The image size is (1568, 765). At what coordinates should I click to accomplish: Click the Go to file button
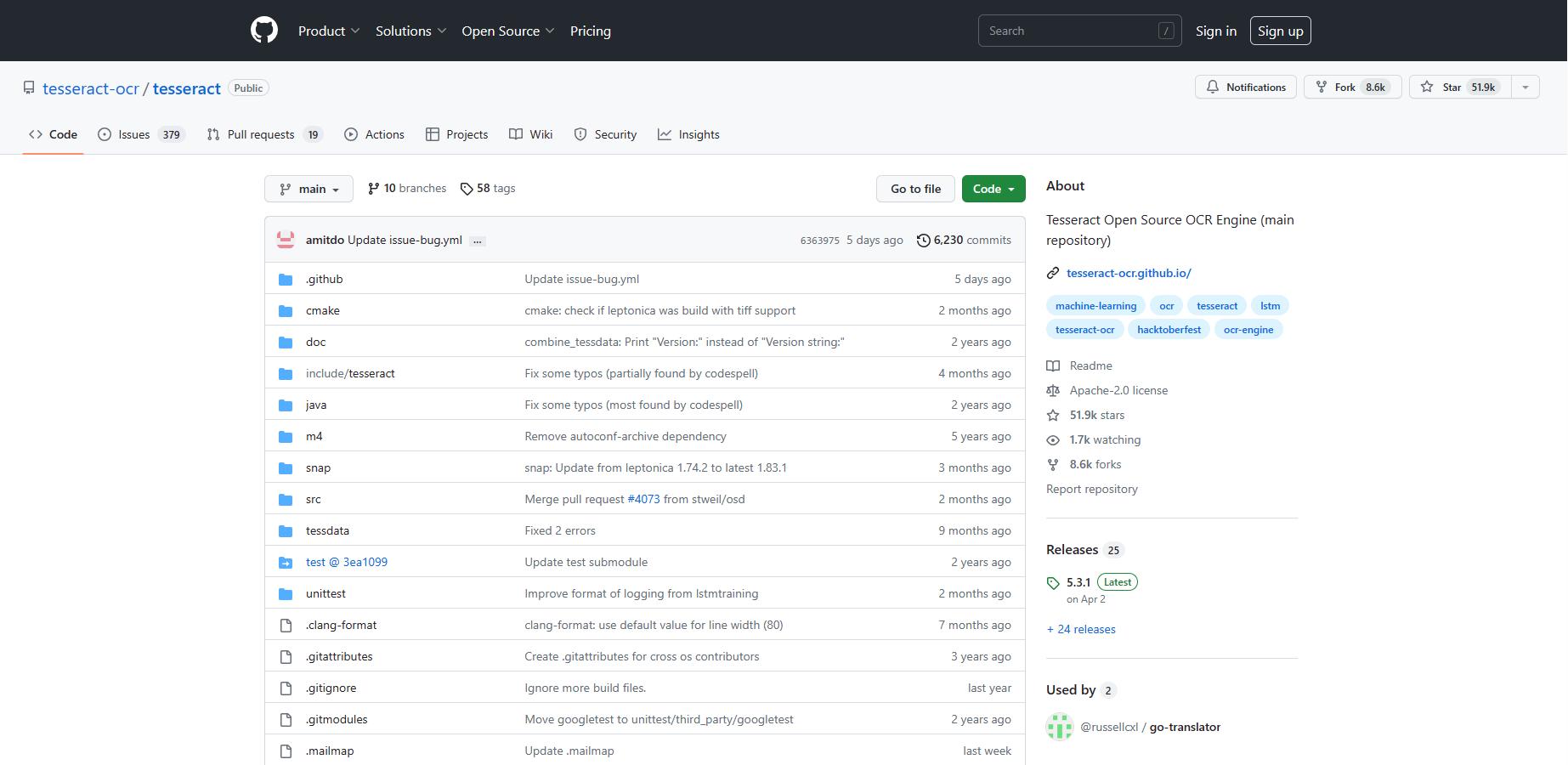pyautogui.click(x=915, y=189)
